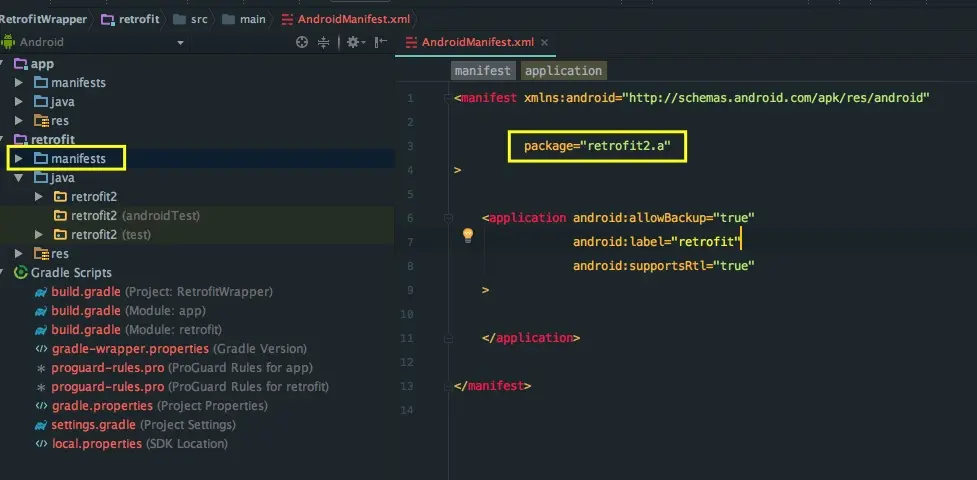Click the res folder icon under retrofit

click(x=41, y=254)
